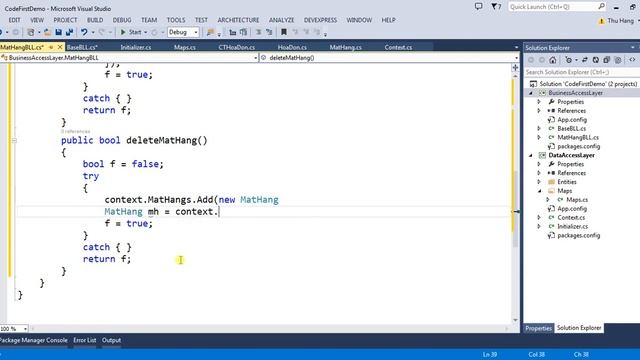640x360 pixels.
Task: Collapse the deleteMatHang method outline
Action: coord(14,140)
